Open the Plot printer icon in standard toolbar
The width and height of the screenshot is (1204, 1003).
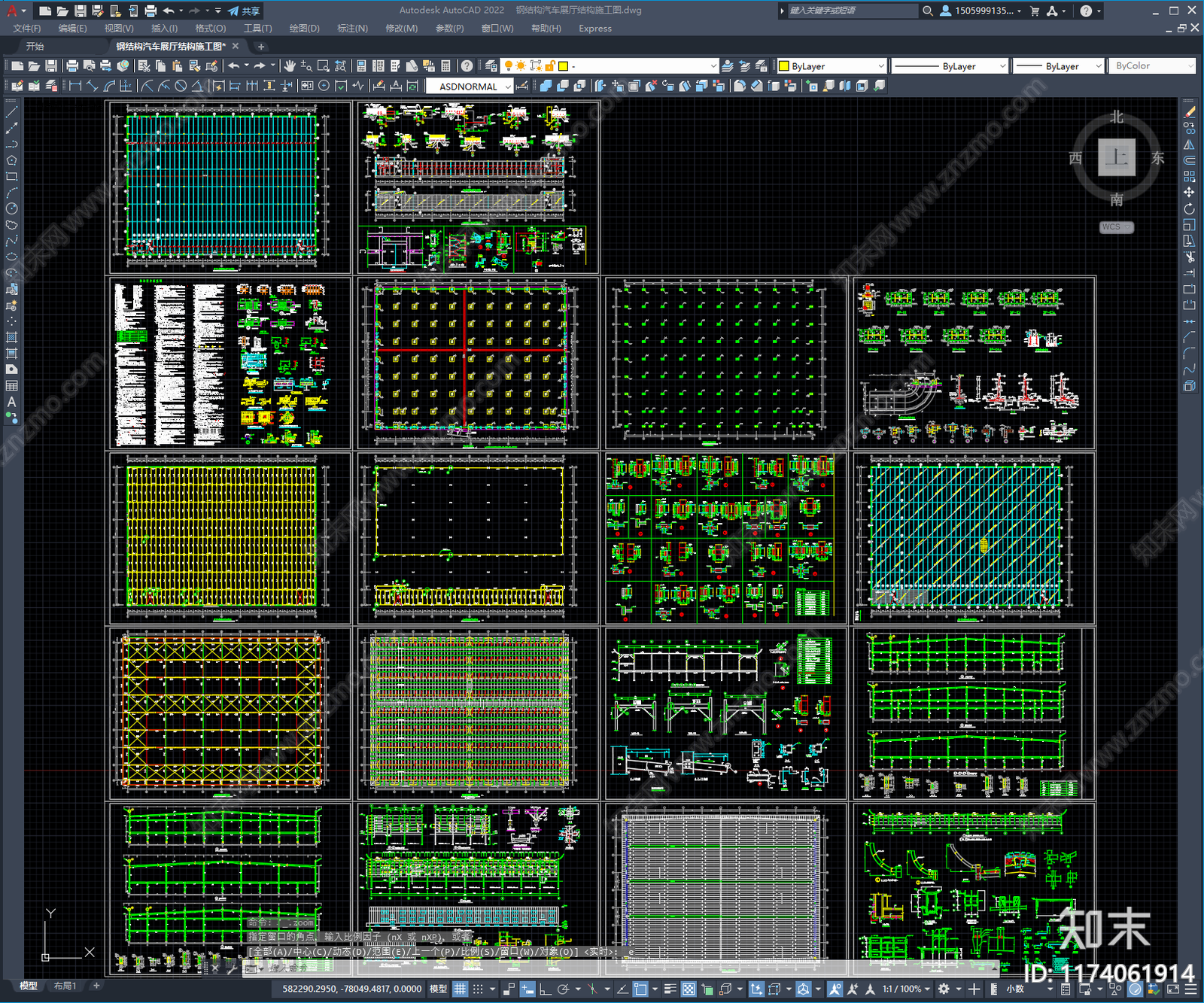[x=72, y=66]
